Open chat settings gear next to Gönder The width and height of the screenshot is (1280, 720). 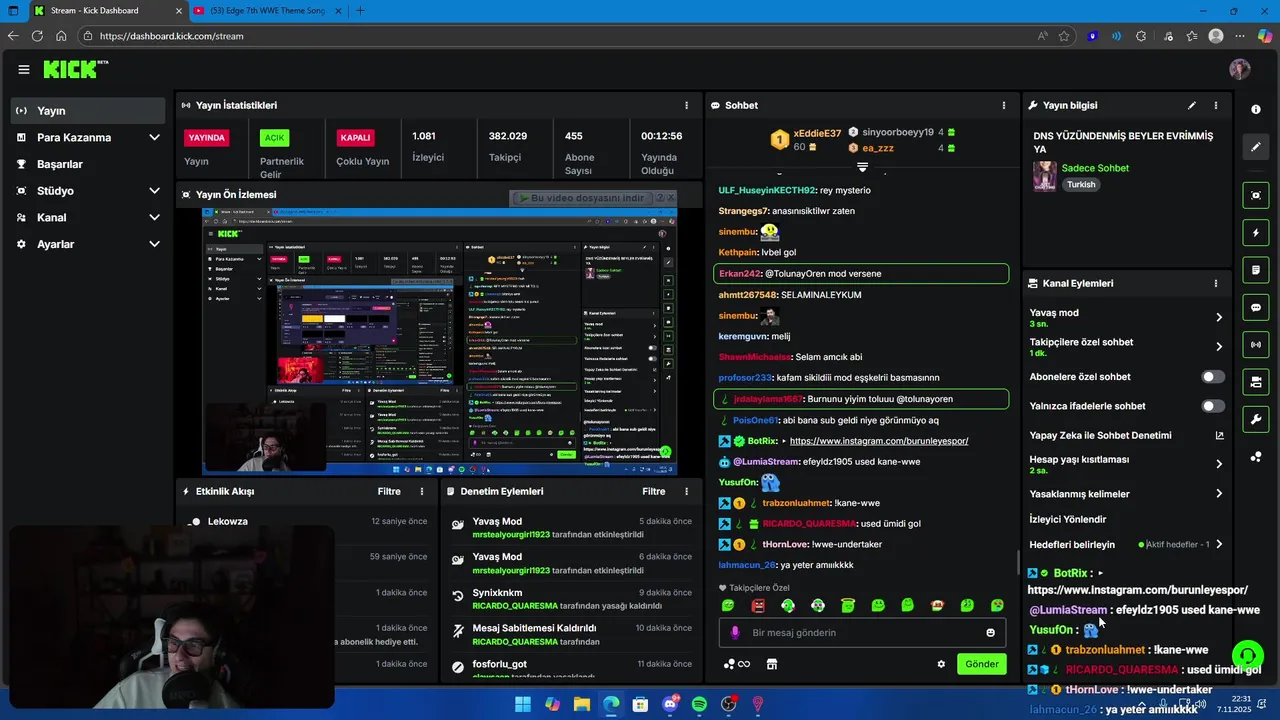click(x=941, y=664)
